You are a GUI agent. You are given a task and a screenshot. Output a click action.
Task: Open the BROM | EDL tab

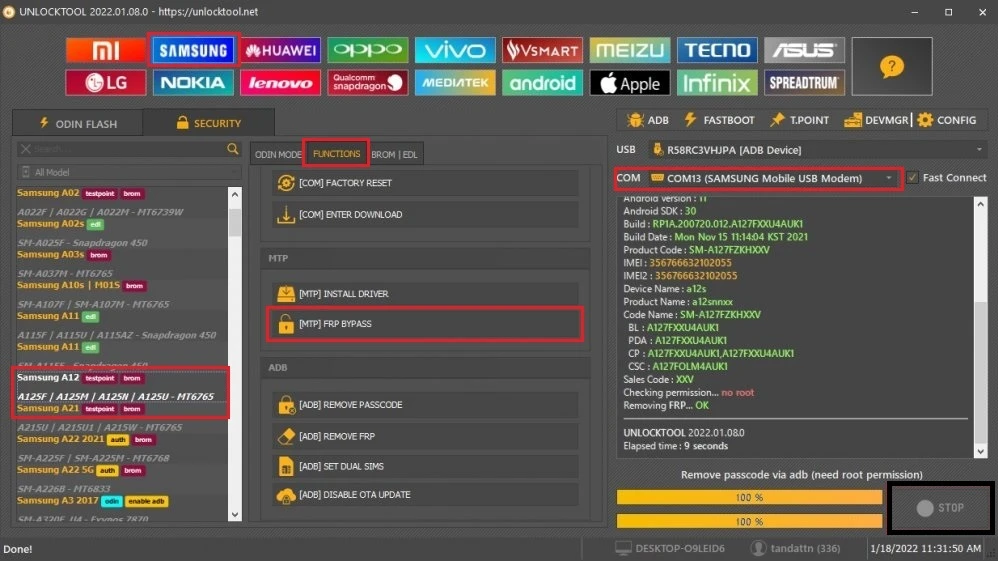point(394,154)
